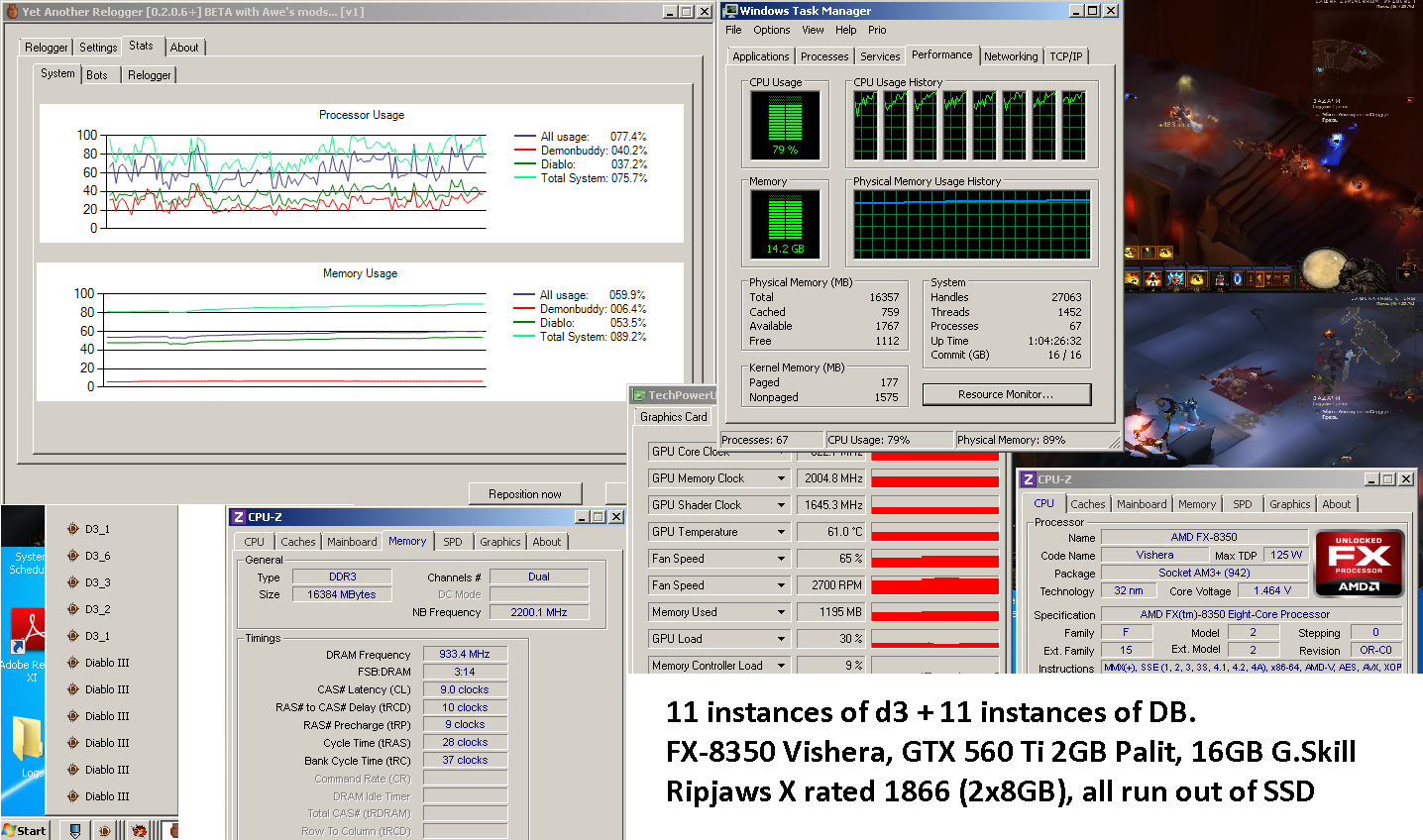The image size is (1423, 840).
Task: Open GPU Load sensor dropdown
Action: pos(781,639)
